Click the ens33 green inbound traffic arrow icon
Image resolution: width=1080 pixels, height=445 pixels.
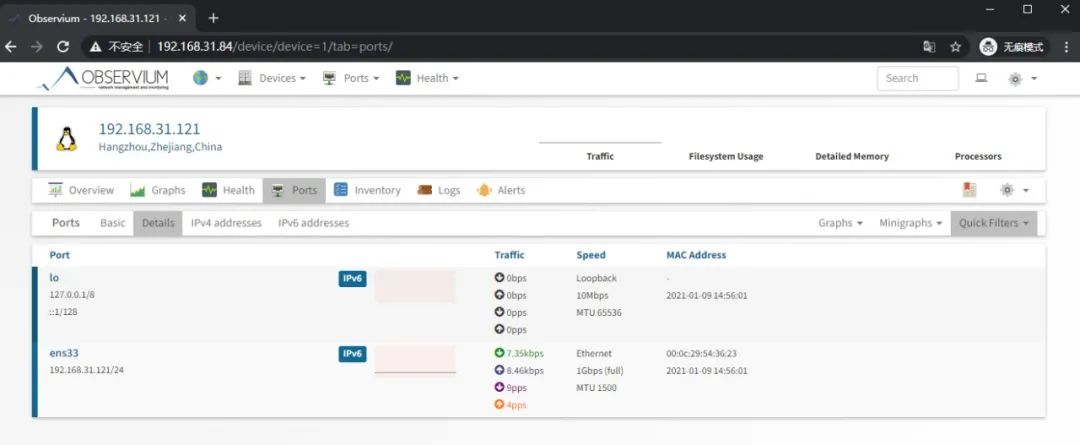[499, 353]
